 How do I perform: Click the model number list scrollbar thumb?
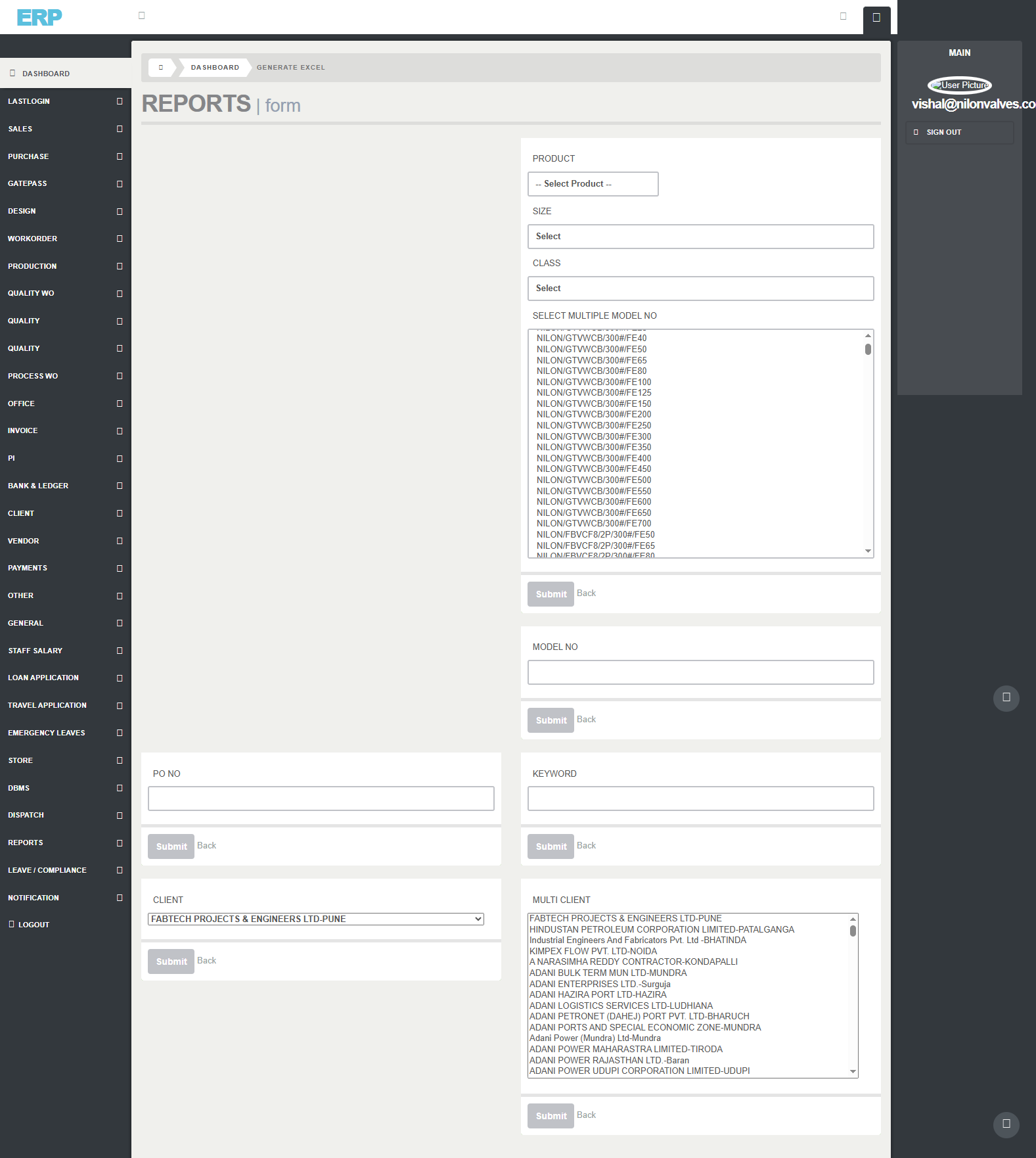click(x=868, y=350)
